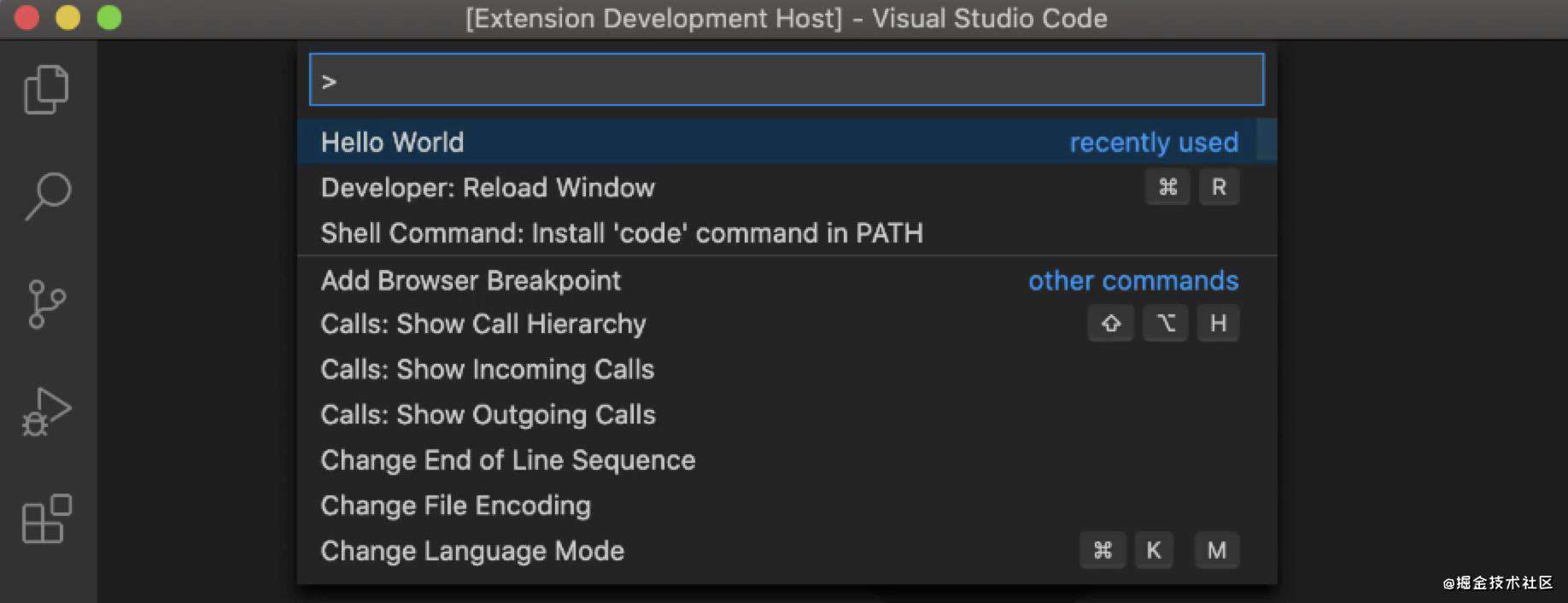The image size is (1568, 603).
Task: Open the Explorer view in the activity bar
Action: [47, 90]
